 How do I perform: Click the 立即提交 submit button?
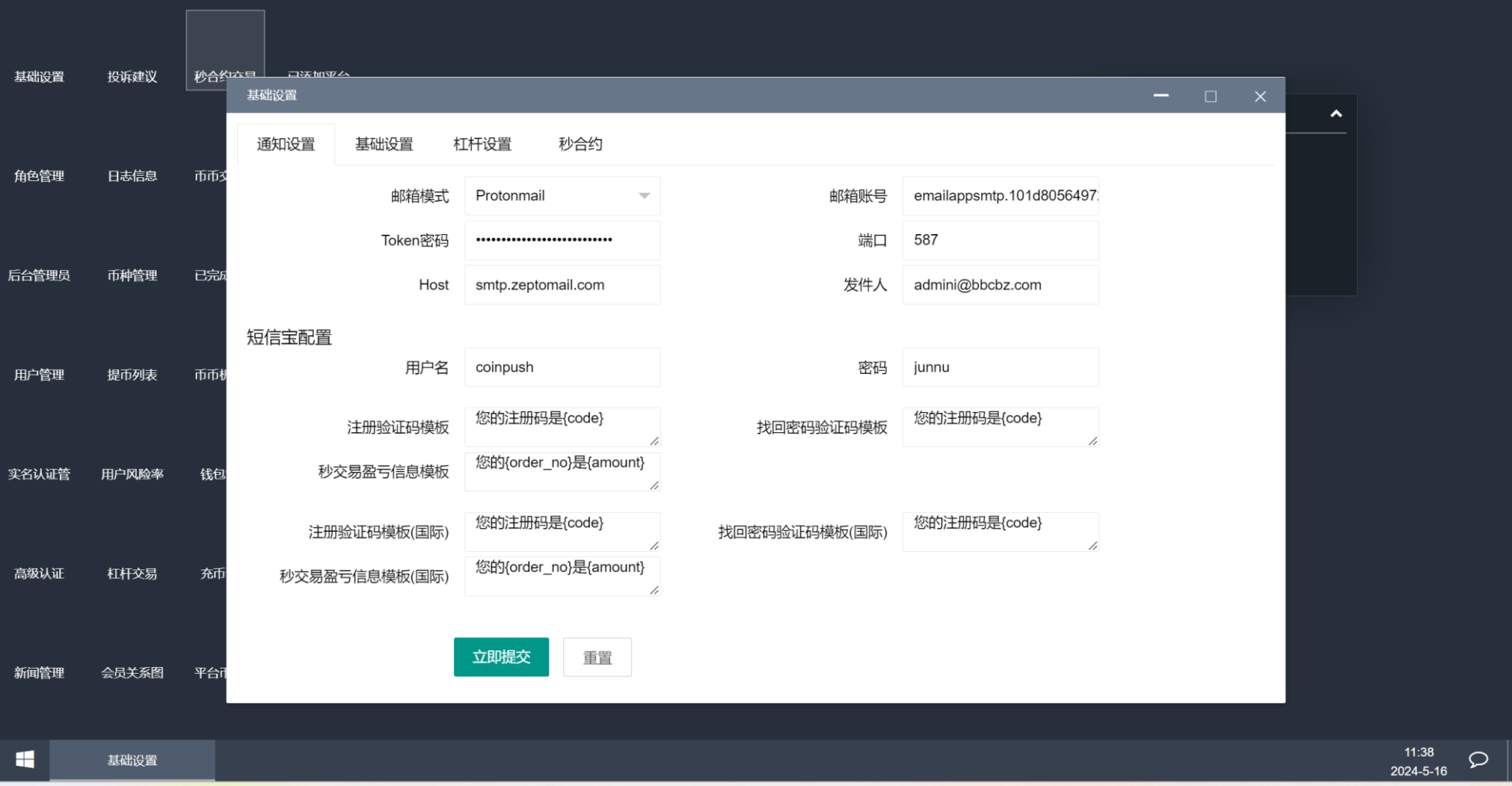coord(501,657)
